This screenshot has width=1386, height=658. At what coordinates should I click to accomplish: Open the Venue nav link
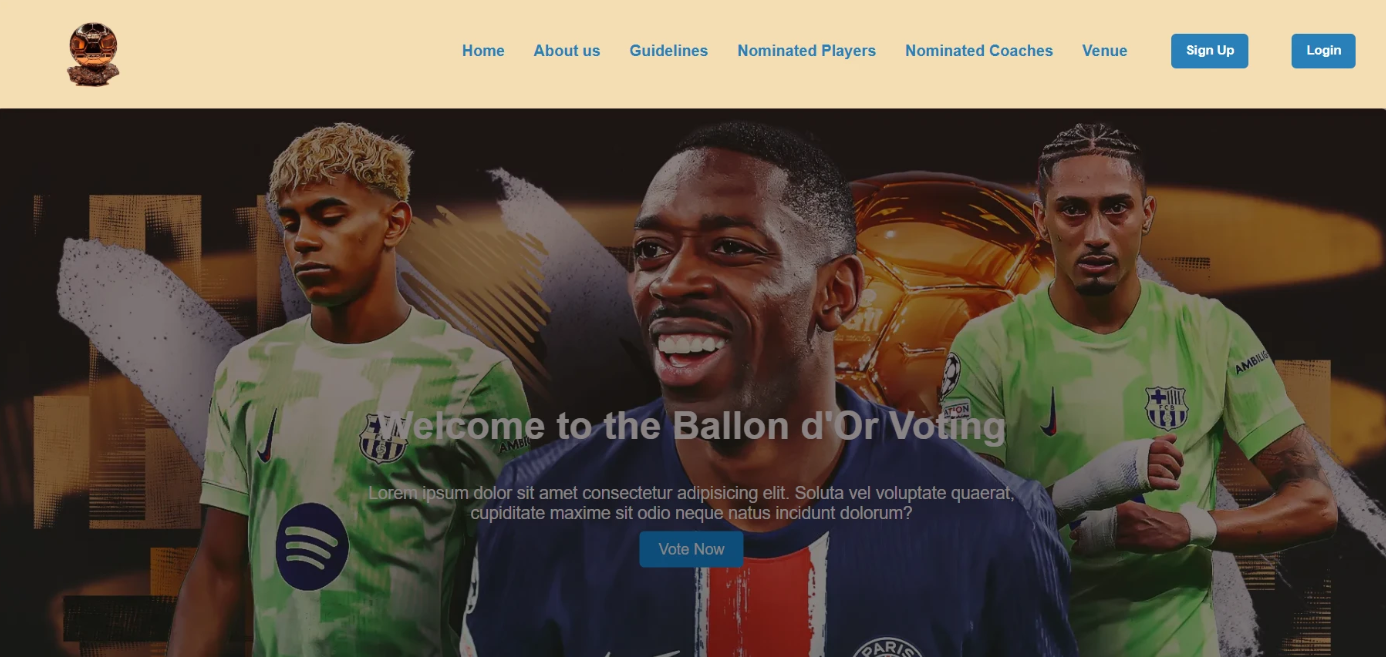tap(1105, 51)
